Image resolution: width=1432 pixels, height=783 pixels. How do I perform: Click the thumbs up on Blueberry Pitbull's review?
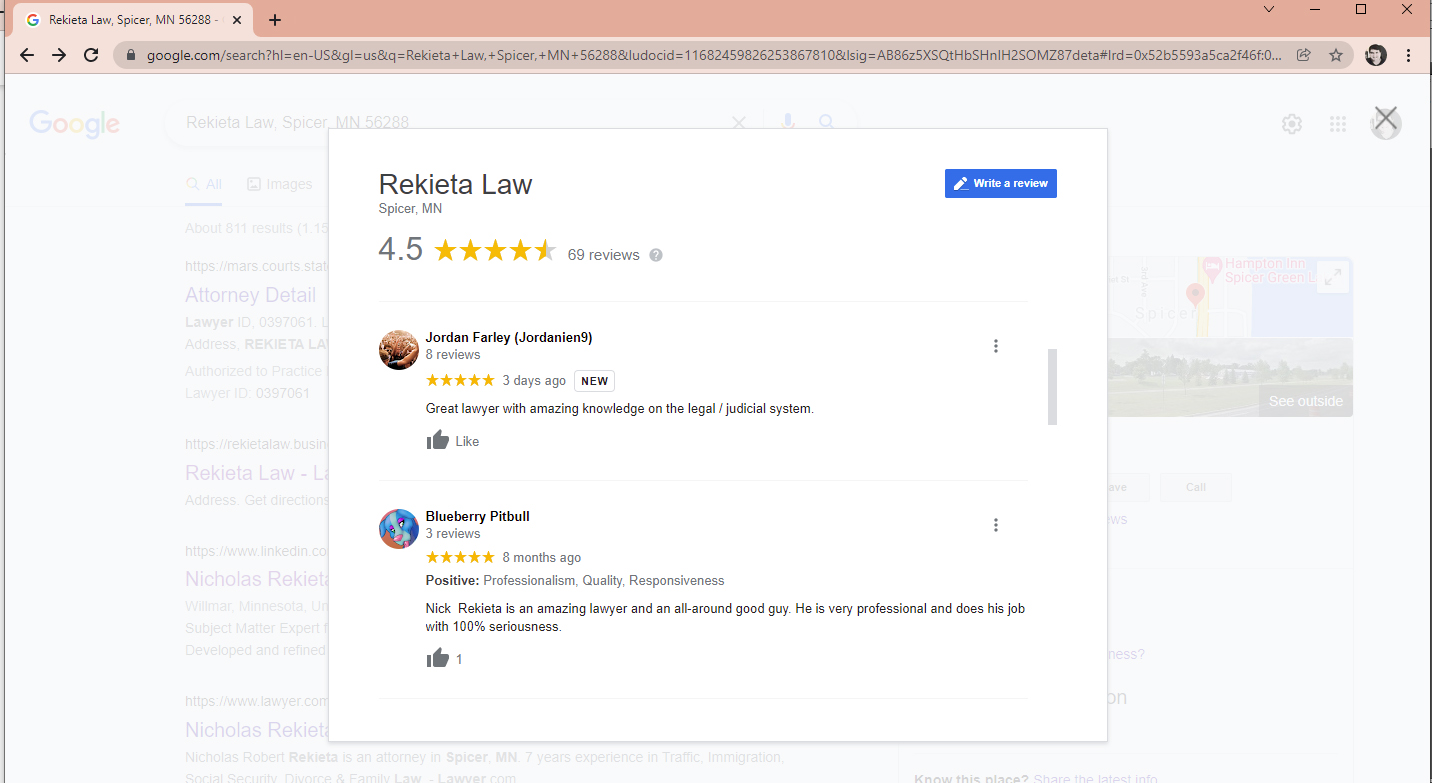438,658
